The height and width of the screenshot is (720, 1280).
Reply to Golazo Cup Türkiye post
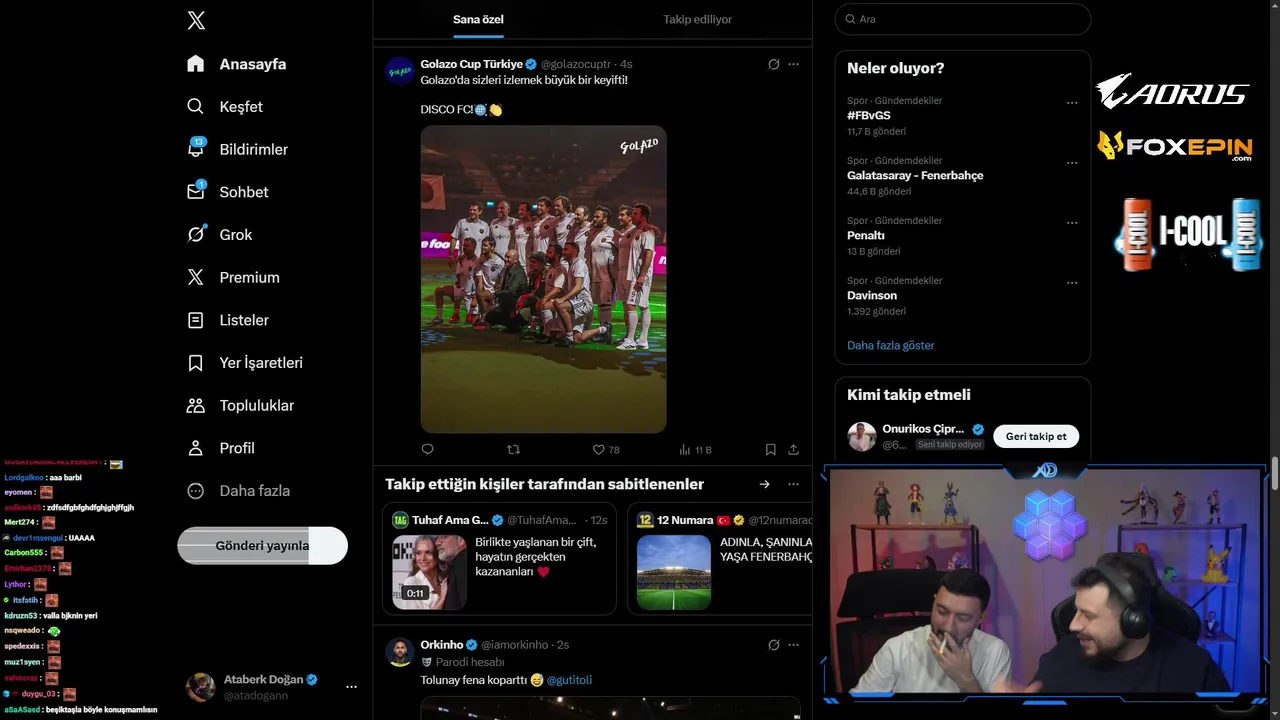click(427, 450)
